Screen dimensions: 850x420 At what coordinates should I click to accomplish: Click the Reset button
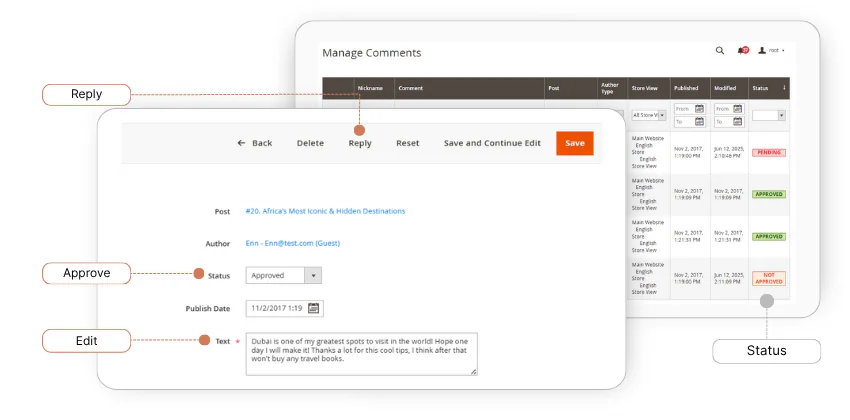(407, 143)
